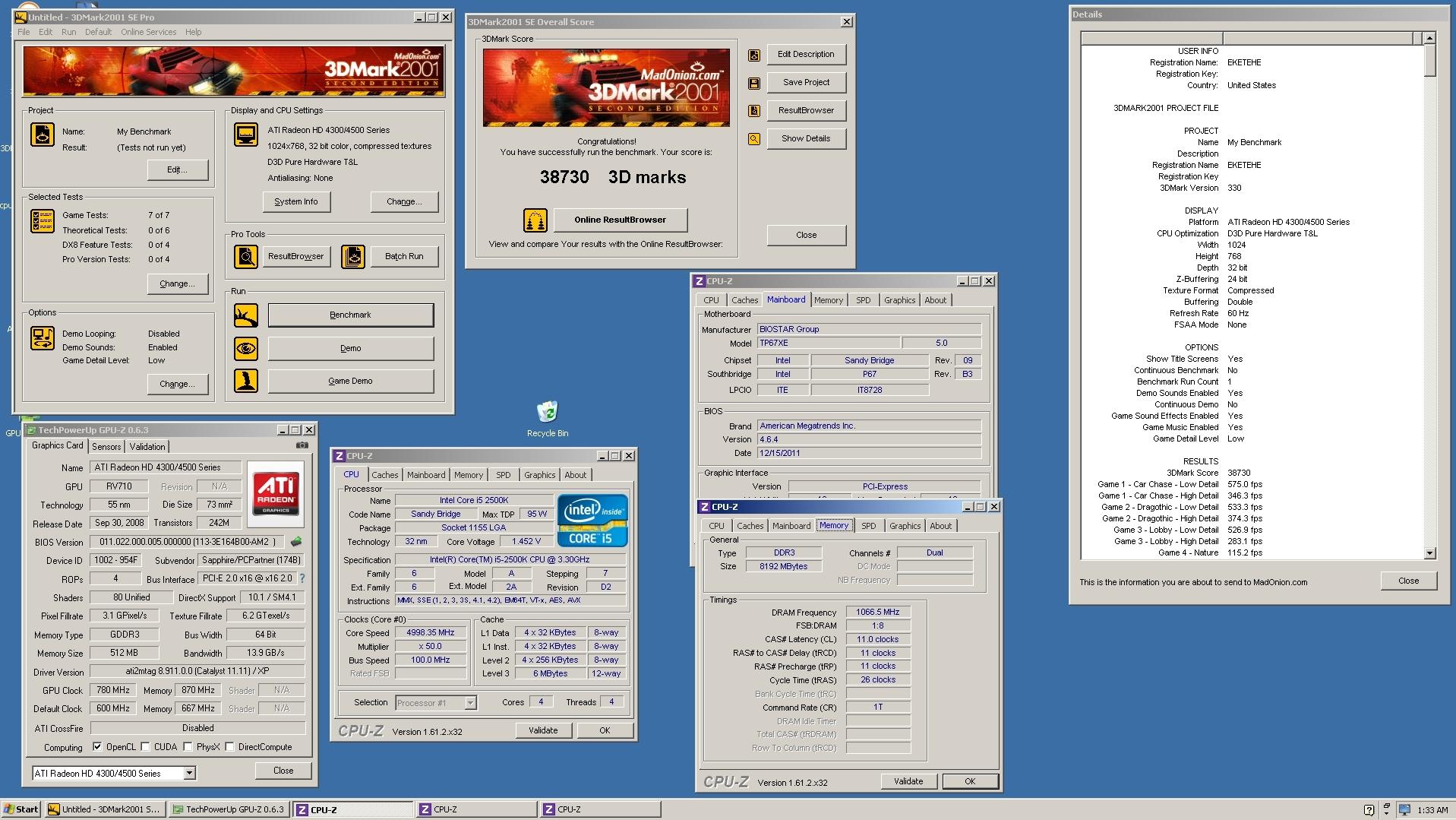Click the ResultBrowser icon in Overall Score window
Image resolution: width=1456 pixels, height=820 pixels.
754,111
